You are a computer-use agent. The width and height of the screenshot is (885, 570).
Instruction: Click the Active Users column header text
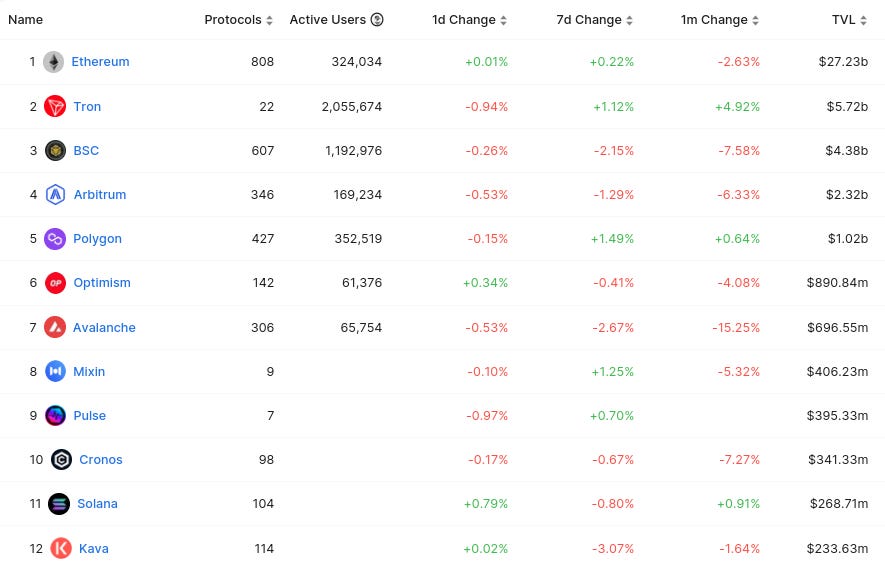point(327,20)
